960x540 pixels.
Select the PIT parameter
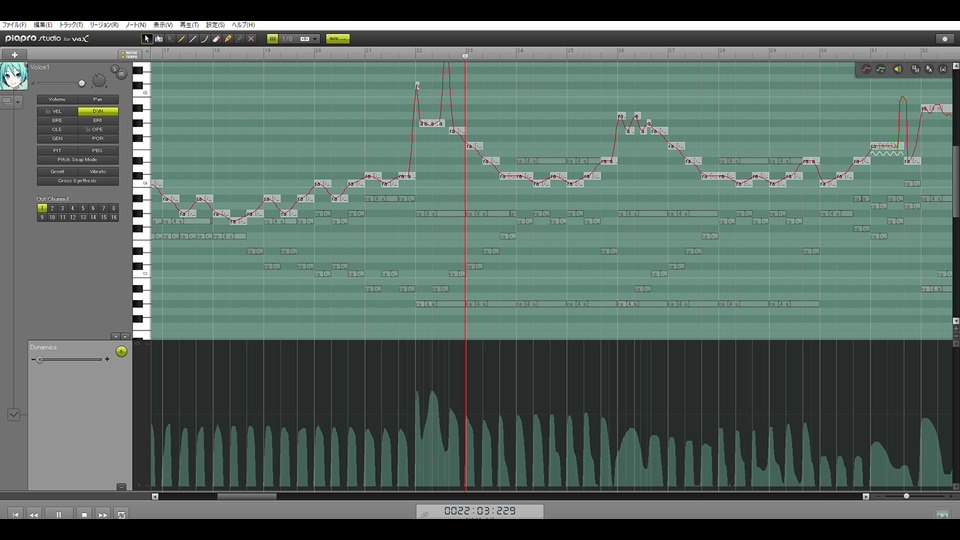(x=57, y=151)
